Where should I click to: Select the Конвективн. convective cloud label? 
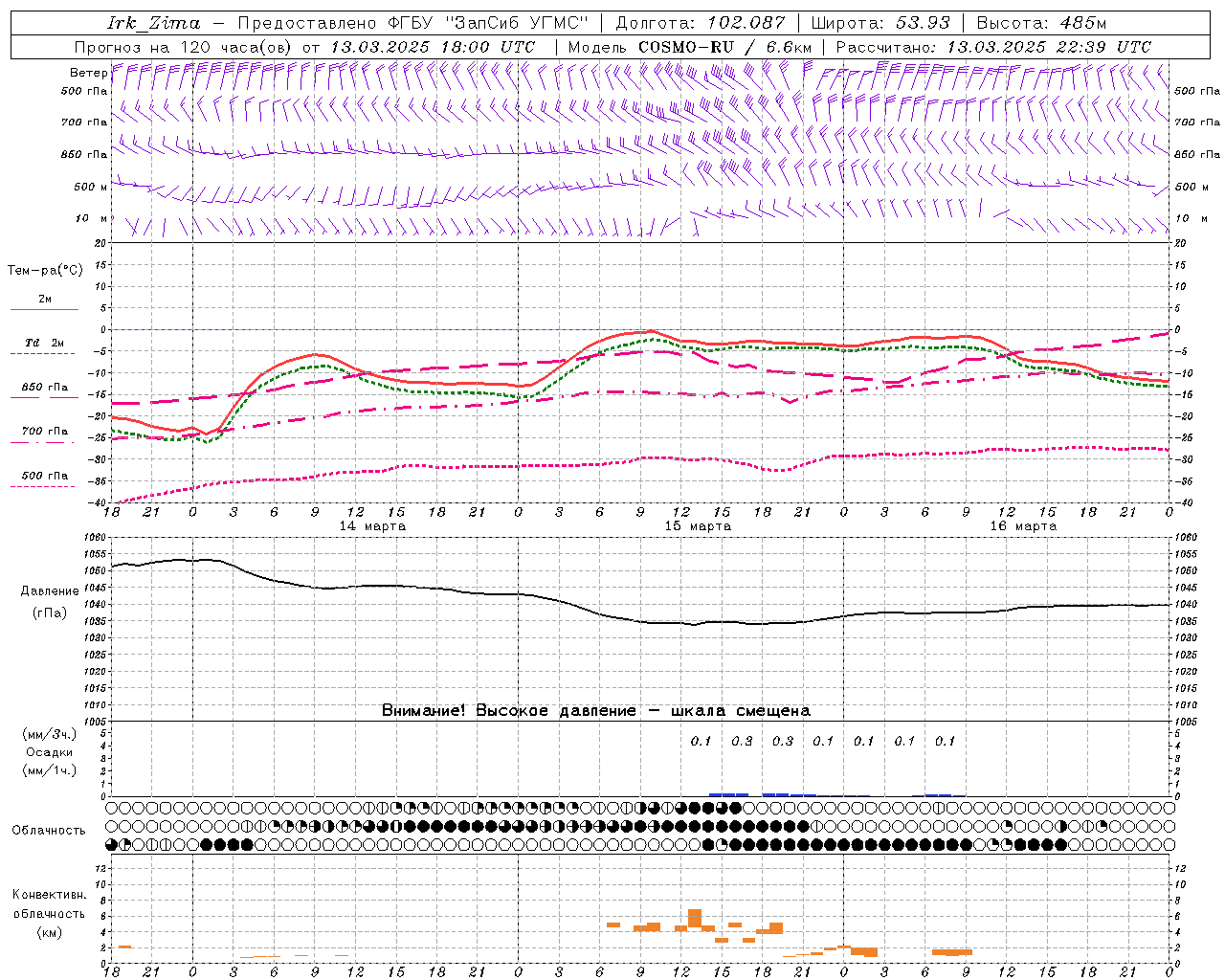point(50,895)
